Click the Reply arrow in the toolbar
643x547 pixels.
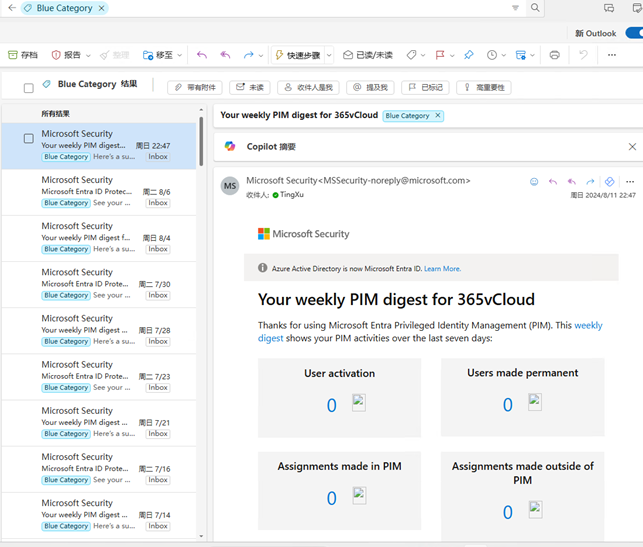(202, 55)
